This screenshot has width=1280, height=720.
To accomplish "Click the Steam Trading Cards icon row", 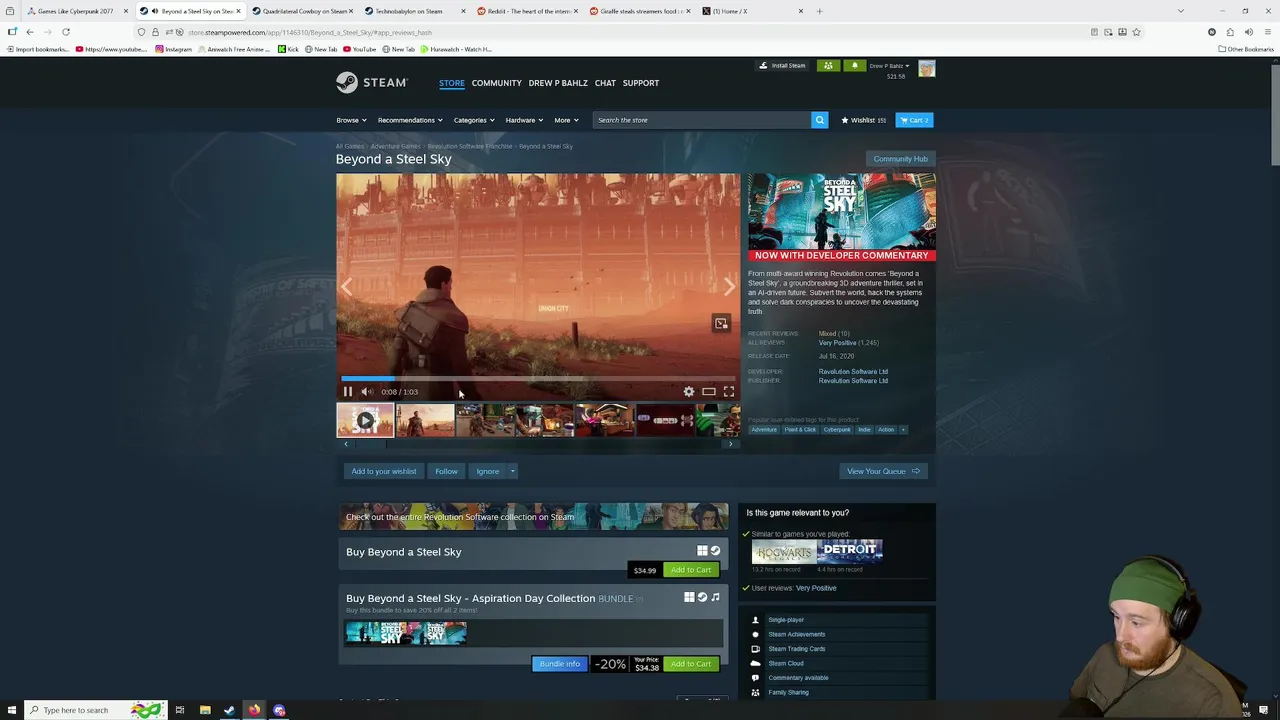I will [x=838, y=649].
